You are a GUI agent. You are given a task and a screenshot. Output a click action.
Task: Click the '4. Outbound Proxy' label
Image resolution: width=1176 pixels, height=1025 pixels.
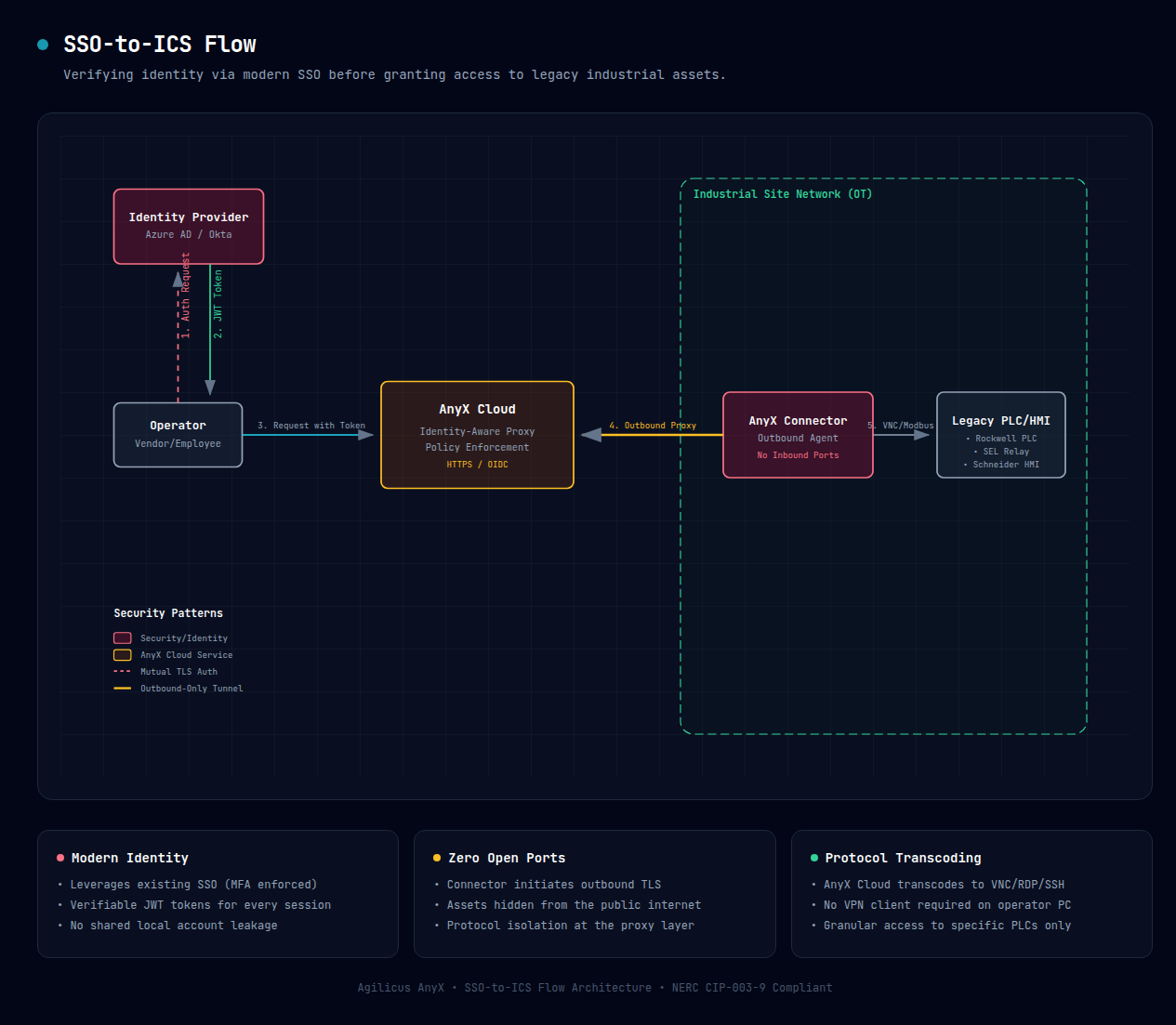tap(653, 426)
